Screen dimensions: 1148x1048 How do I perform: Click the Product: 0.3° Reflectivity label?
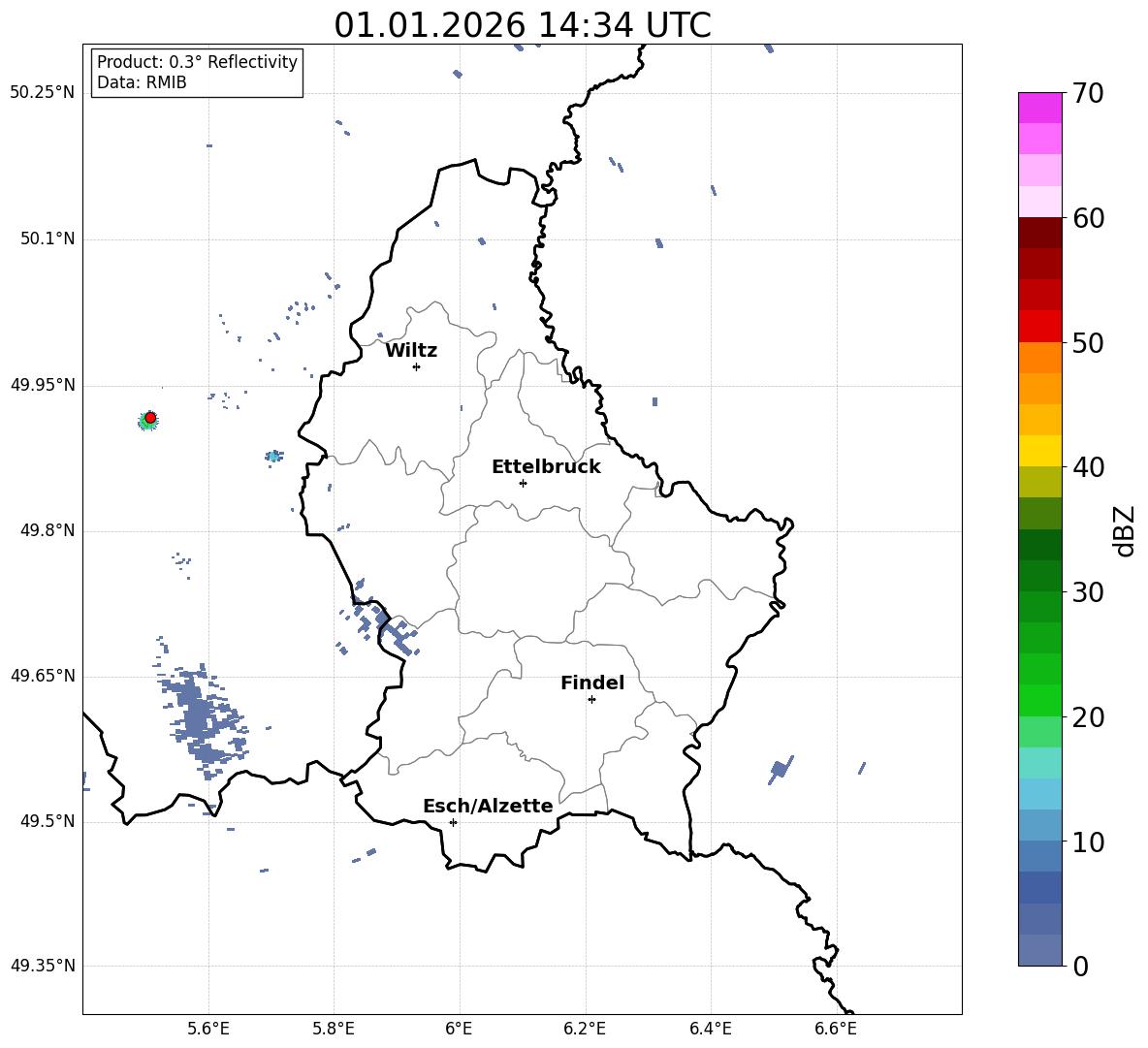(x=197, y=61)
